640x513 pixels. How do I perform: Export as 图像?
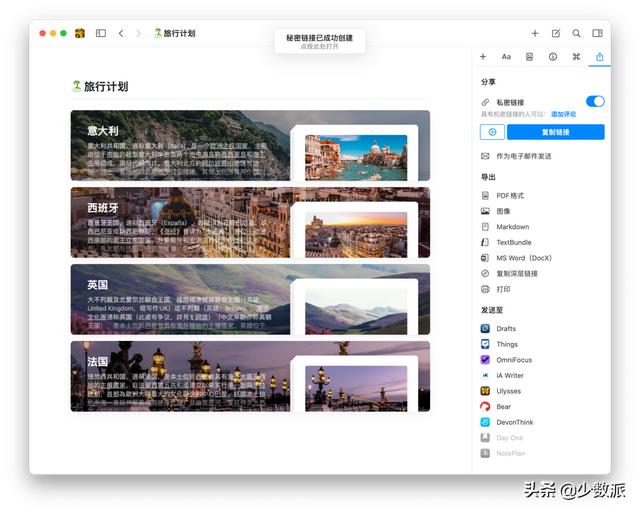pyautogui.click(x=496, y=211)
